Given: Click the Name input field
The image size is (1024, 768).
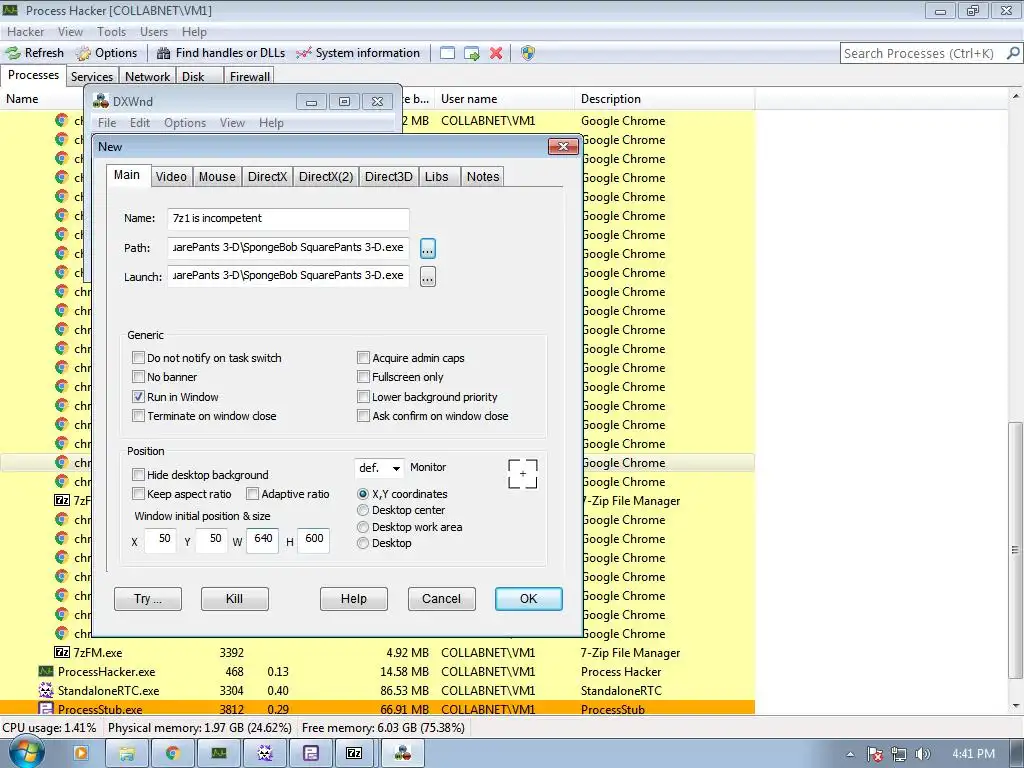Looking at the screenshot, I should 288,219.
